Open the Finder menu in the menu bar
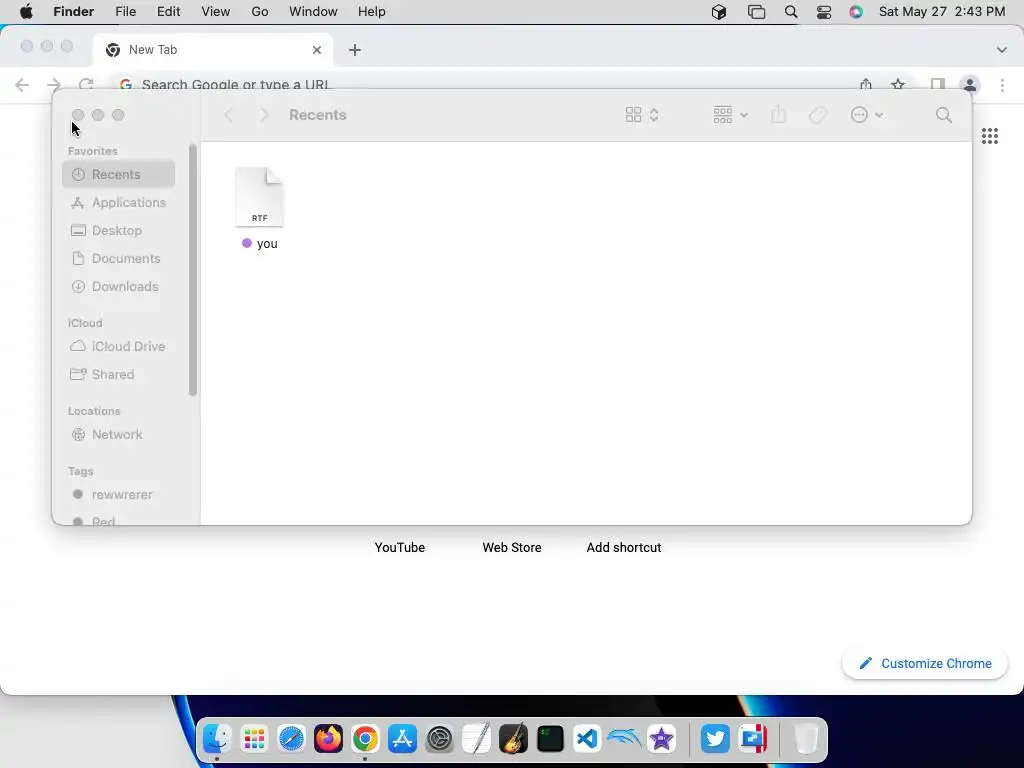The height and width of the screenshot is (768, 1024). pos(74,12)
